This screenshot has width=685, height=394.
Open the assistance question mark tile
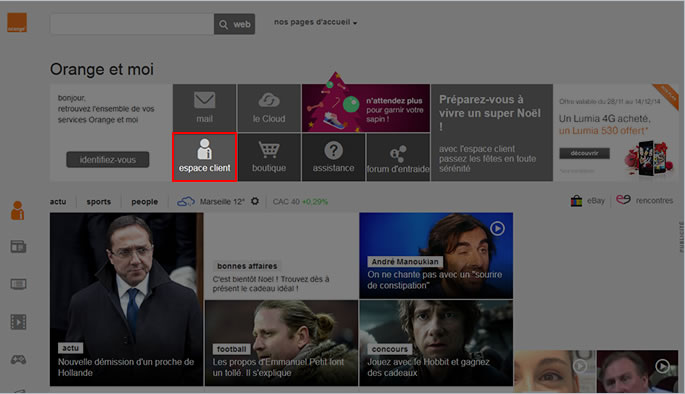pyautogui.click(x=333, y=157)
